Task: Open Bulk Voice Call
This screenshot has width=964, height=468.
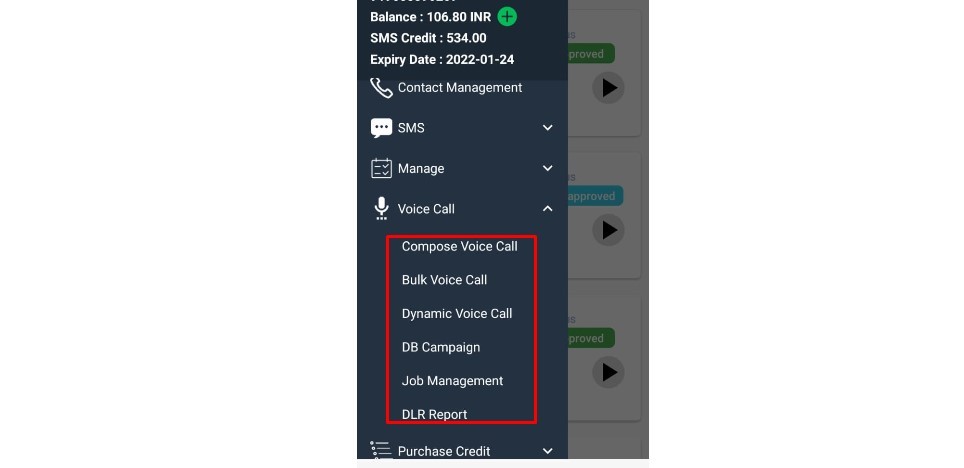Action: click(444, 280)
